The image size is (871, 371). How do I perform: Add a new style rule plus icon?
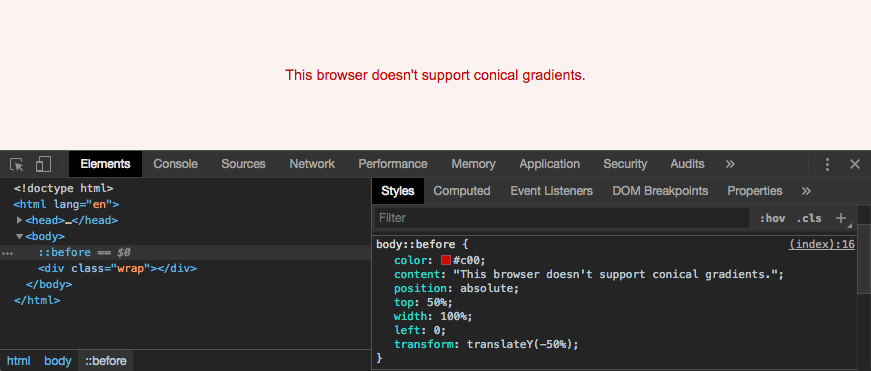click(x=842, y=218)
